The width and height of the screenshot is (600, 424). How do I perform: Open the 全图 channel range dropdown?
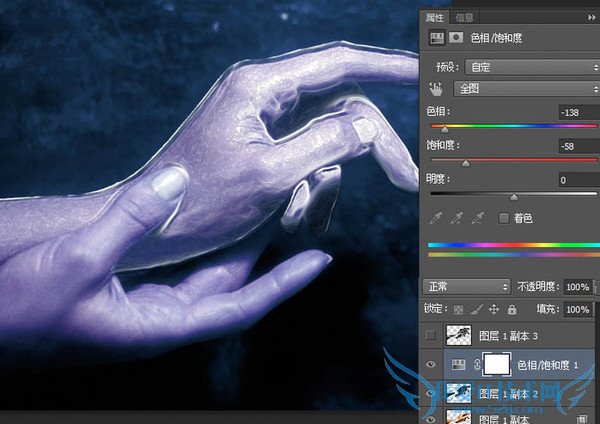point(524,88)
